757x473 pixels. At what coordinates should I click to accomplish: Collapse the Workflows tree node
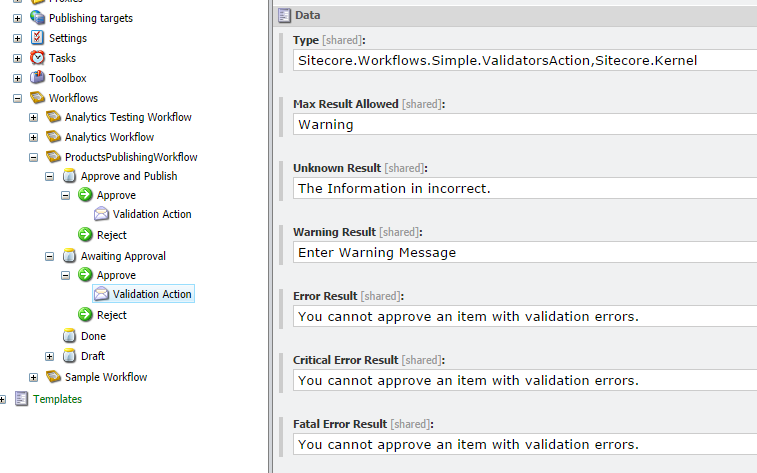coord(17,98)
